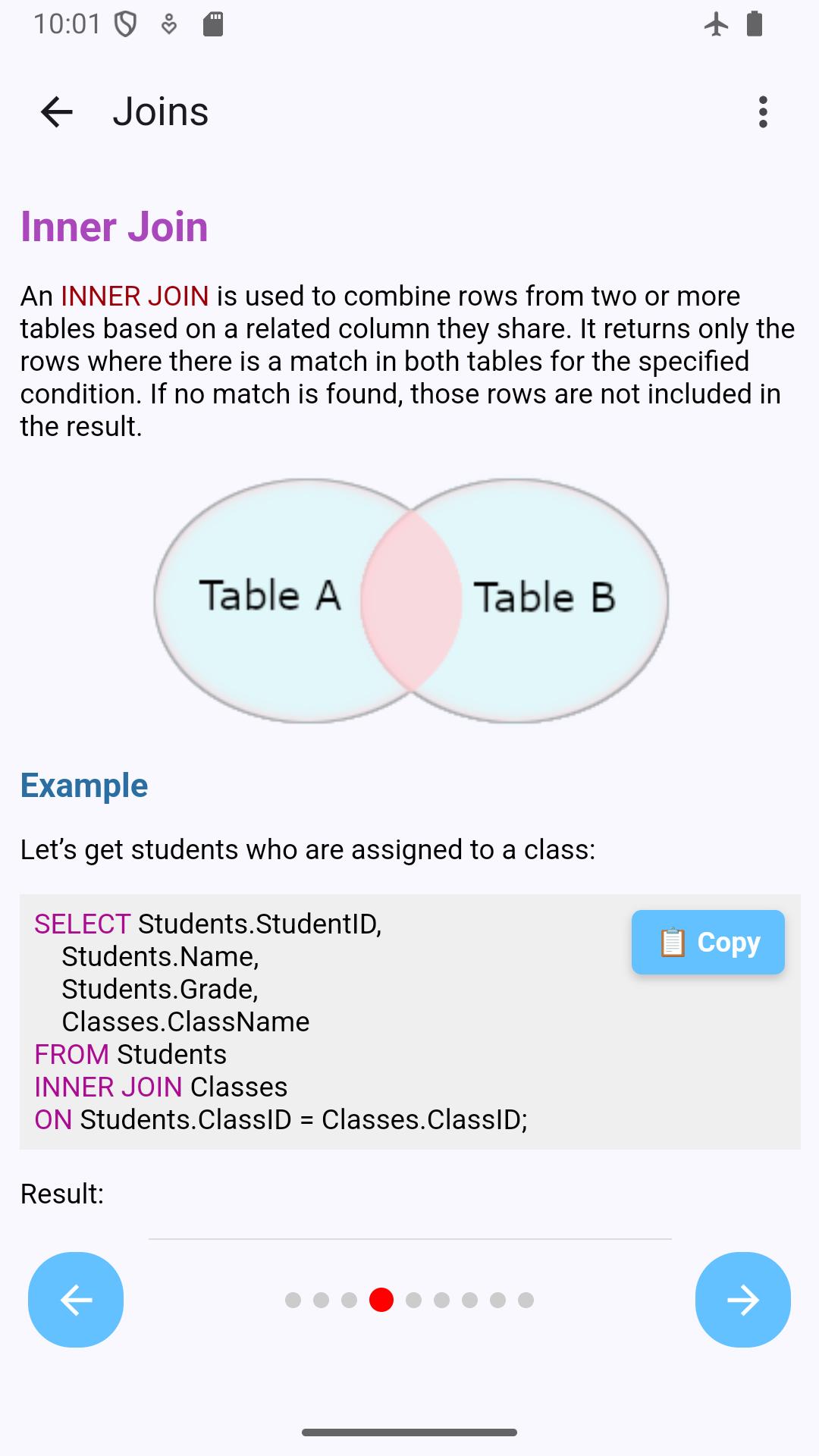819x1456 pixels.
Task: Jump to the fifth page dot
Action: pos(413,1301)
